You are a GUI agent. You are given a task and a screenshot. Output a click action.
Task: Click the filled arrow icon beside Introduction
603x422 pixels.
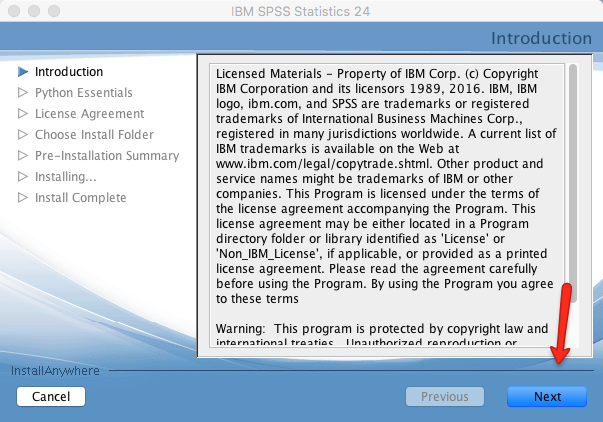click(23, 72)
